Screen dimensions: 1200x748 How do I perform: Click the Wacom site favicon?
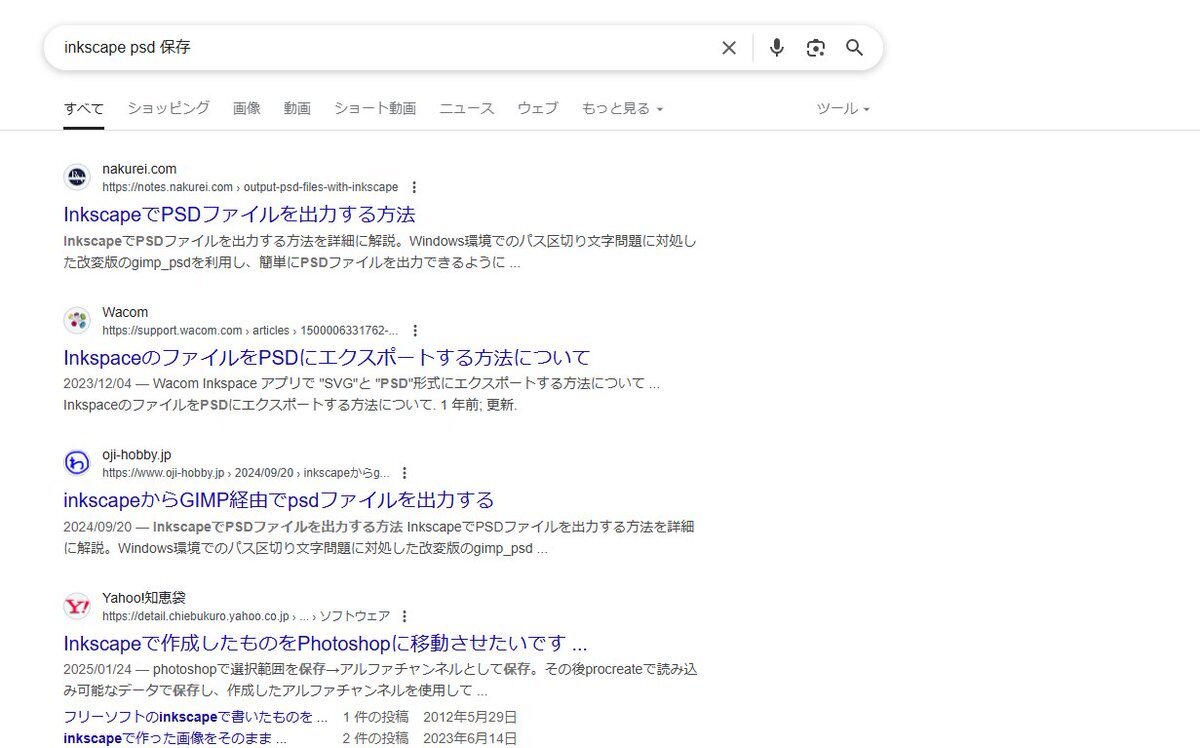pyautogui.click(x=77, y=321)
